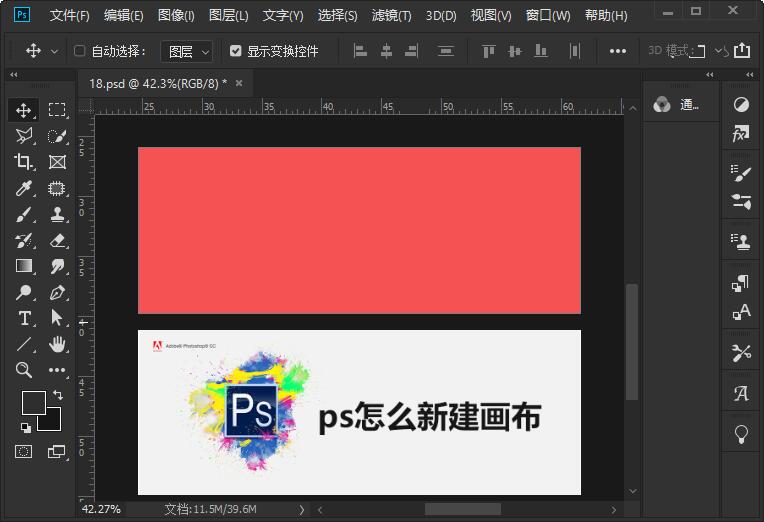The width and height of the screenshot is (764, 522).
Task: Open the Image menu
Action: tap(176, 16)
